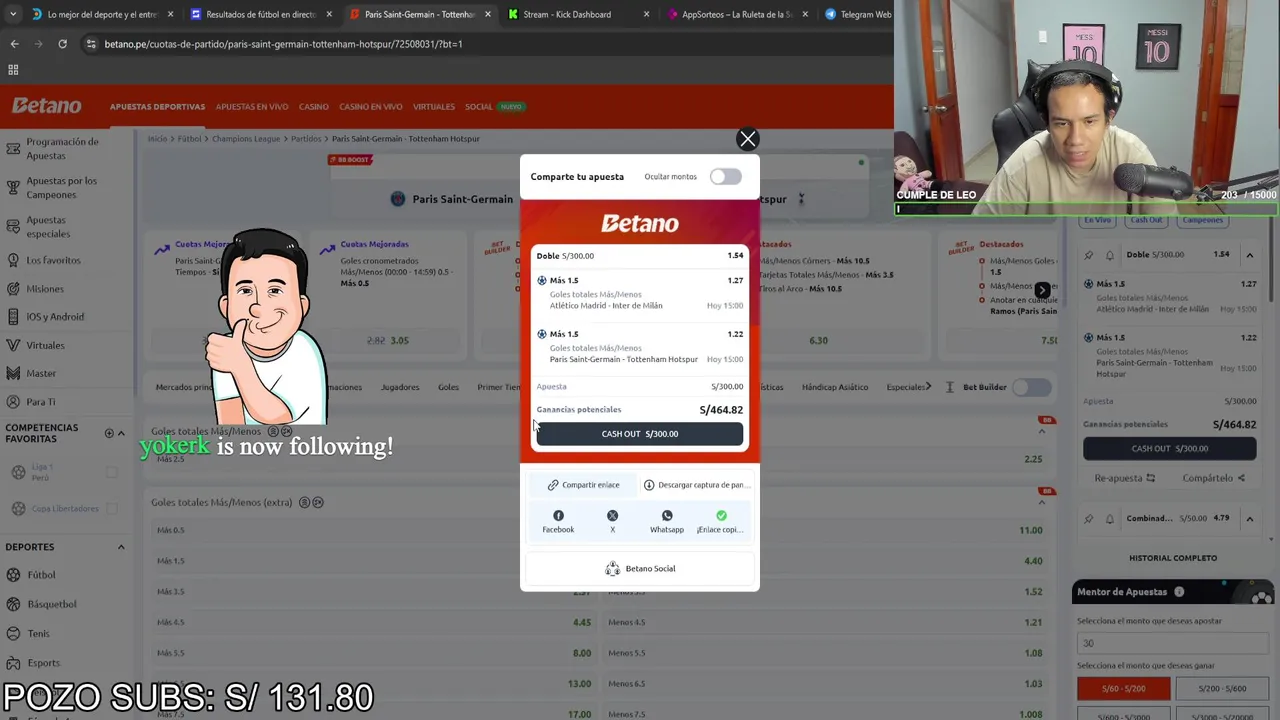Collapse the Goles totales Más/Menos (extra) market
1280x720 pixels.
pyautogui.click(x=1042, y=502)
